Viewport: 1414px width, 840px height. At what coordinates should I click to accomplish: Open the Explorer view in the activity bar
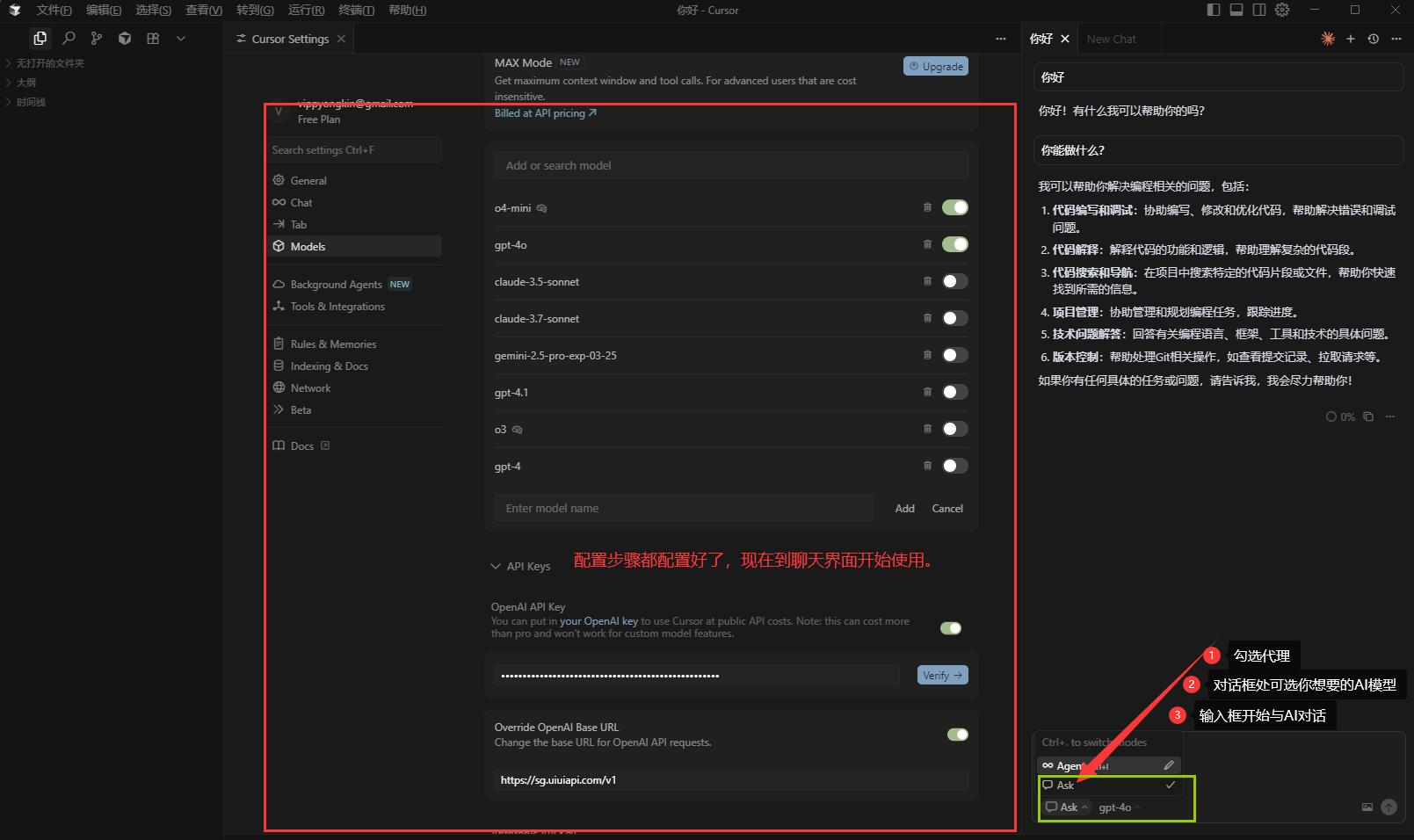pos(40,39)
